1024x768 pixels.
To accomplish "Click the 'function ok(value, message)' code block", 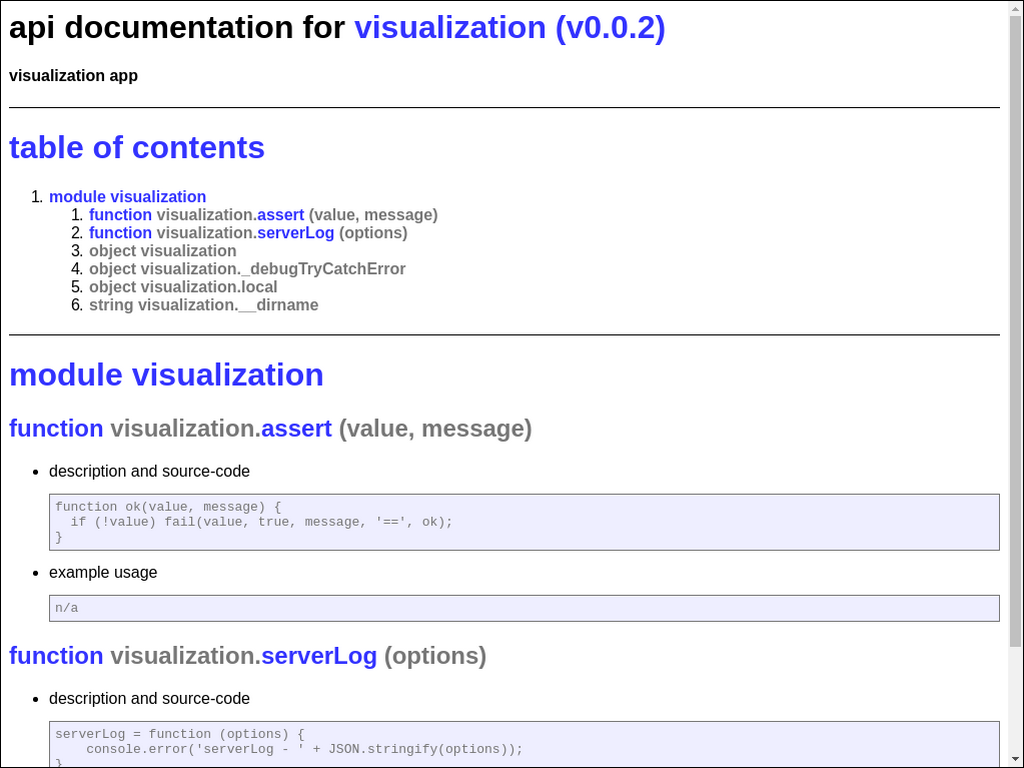I will (524, 522).
